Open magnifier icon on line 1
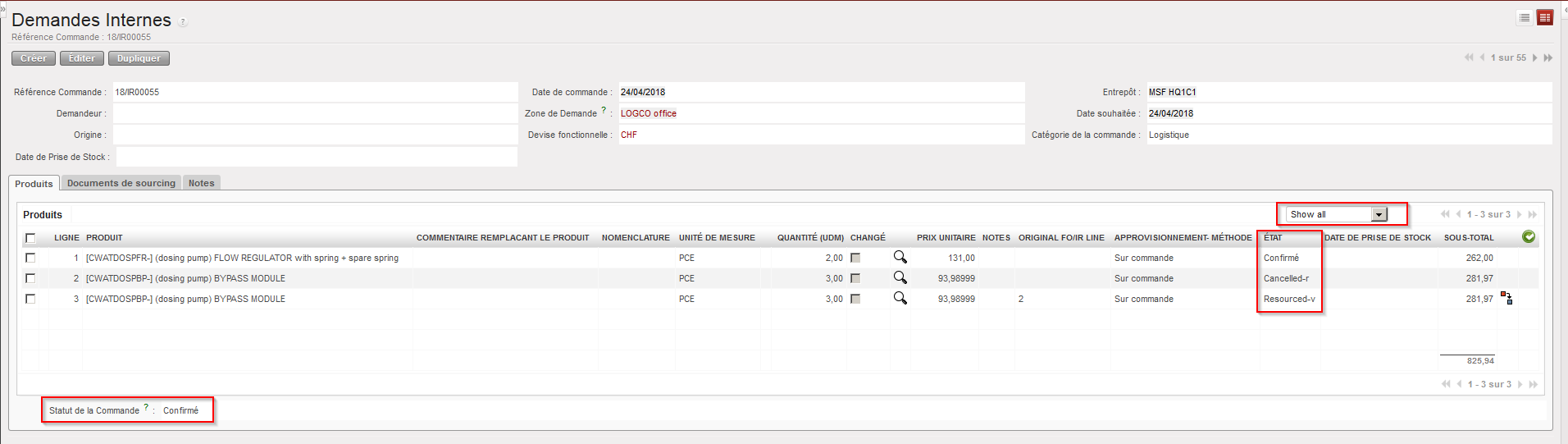The height and width of the screenshot is (444, 1568). click(x=900, y=258)
